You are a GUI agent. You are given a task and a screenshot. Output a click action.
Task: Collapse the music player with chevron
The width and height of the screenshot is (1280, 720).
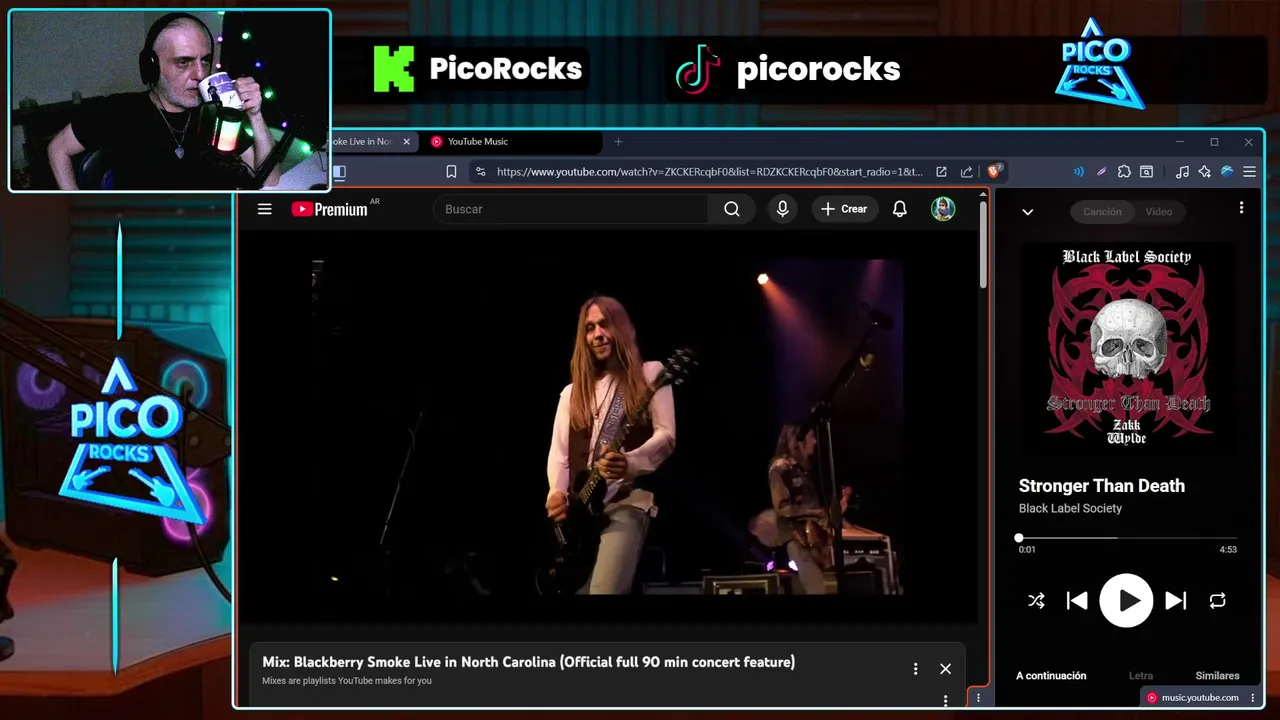pyautogui.click(x=1027, y=212)
